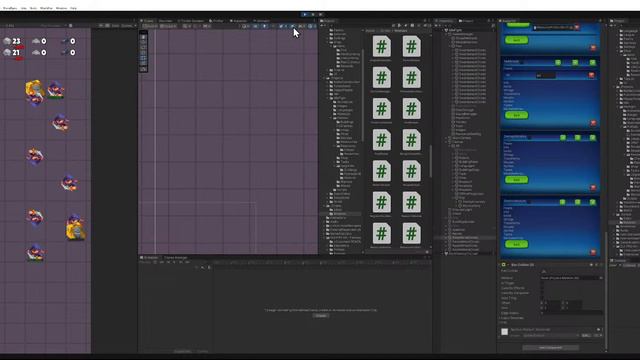This screenshot has width=640, height=360.
Task: Toggle the leftmost green checkbox in the bottom blue panel
Action: 562,202
